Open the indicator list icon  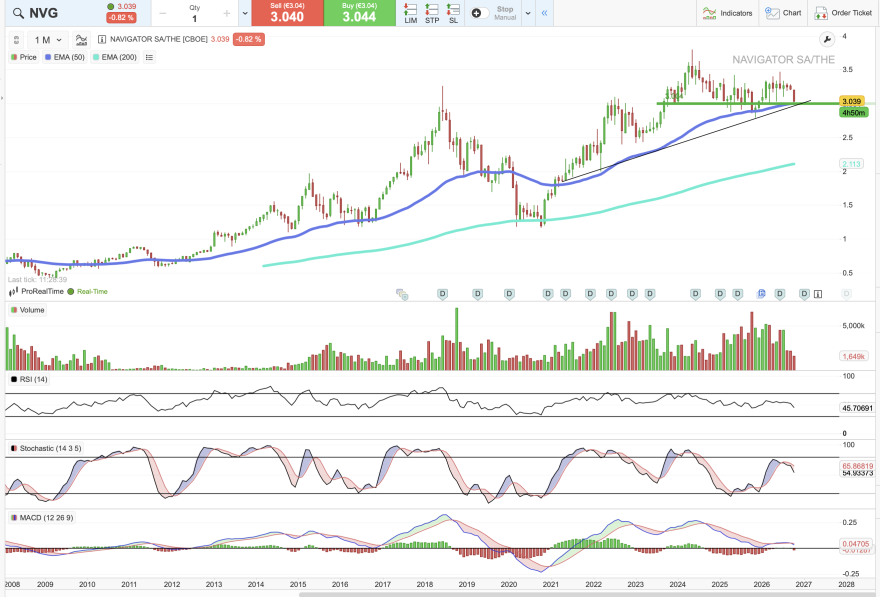149,57
